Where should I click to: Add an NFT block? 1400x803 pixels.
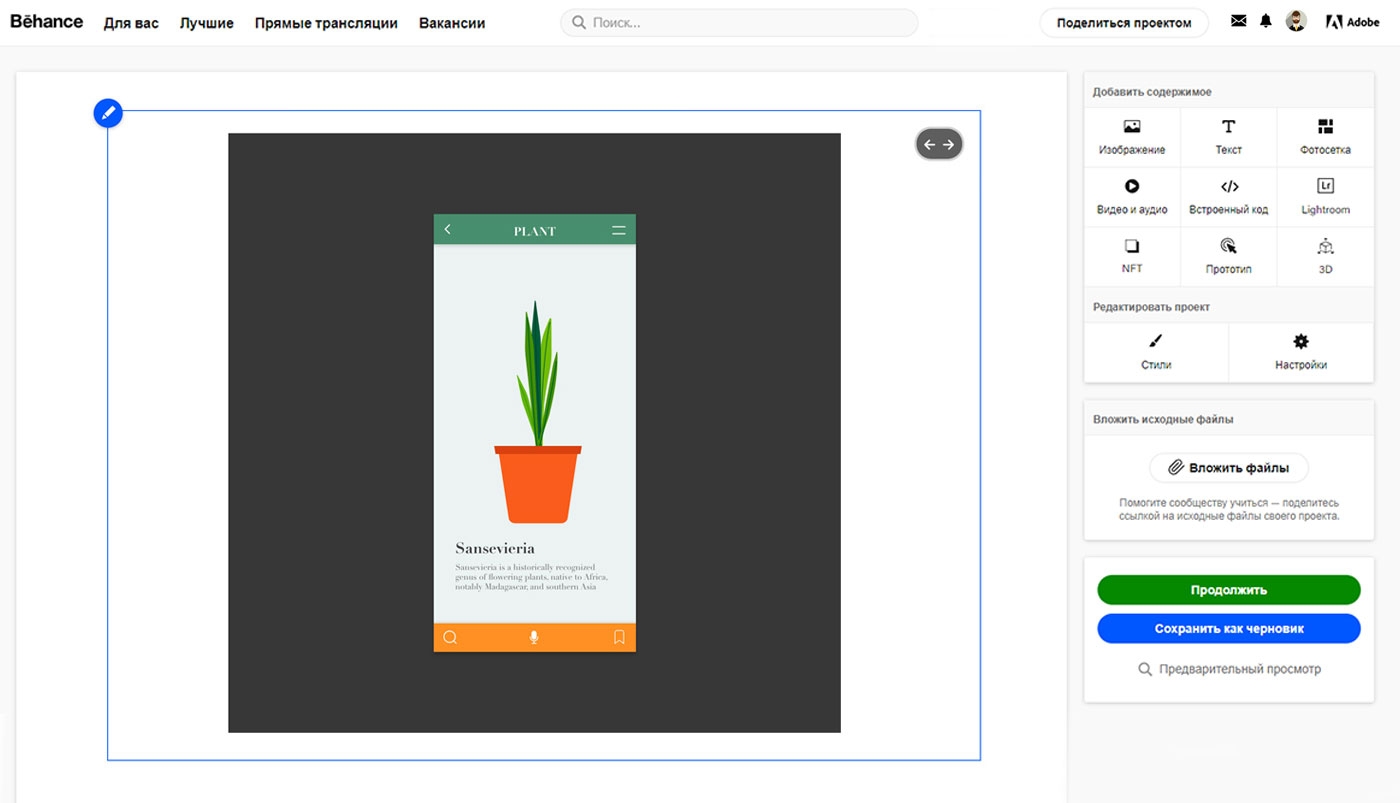click(1132, 256)
